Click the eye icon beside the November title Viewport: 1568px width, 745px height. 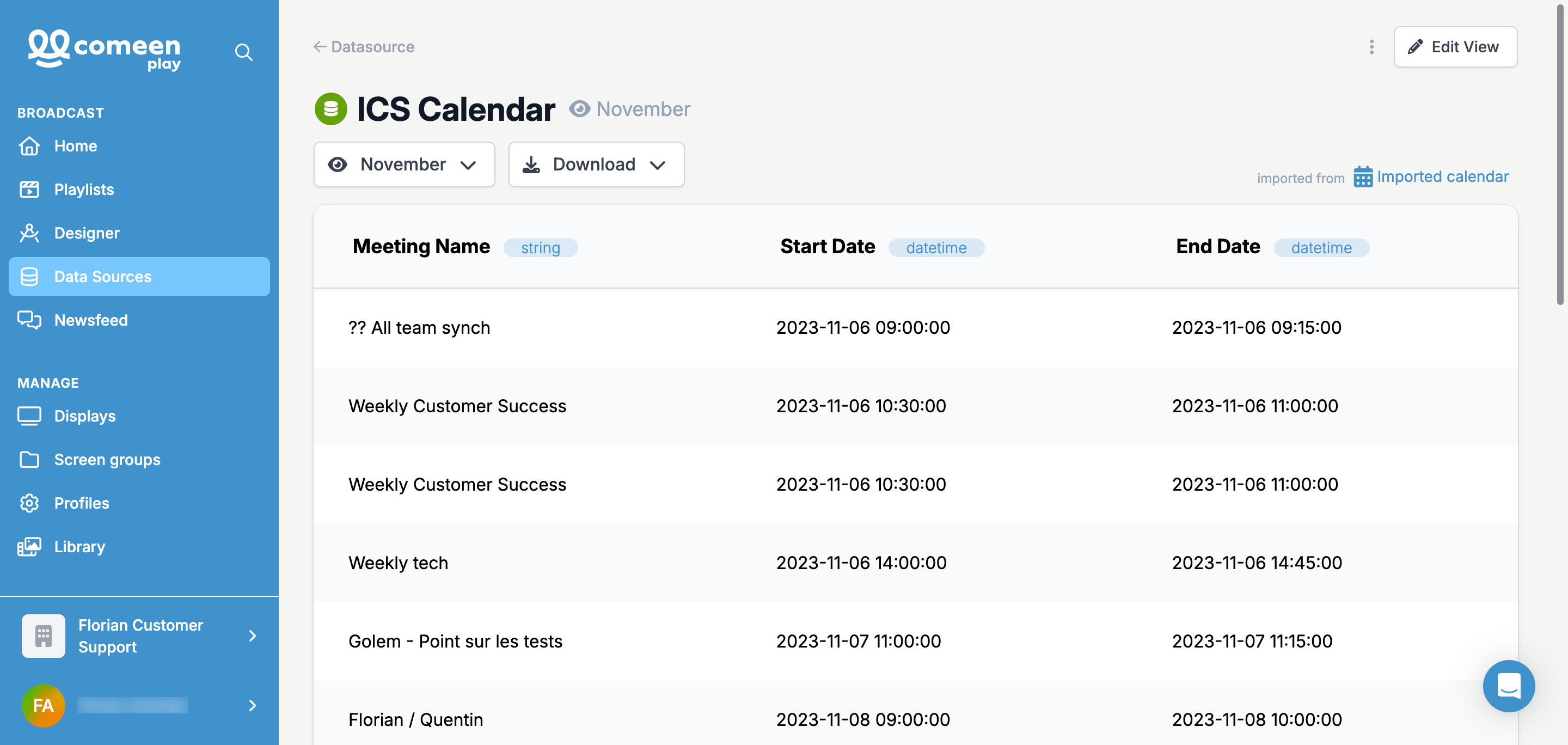tap(579, 109)
